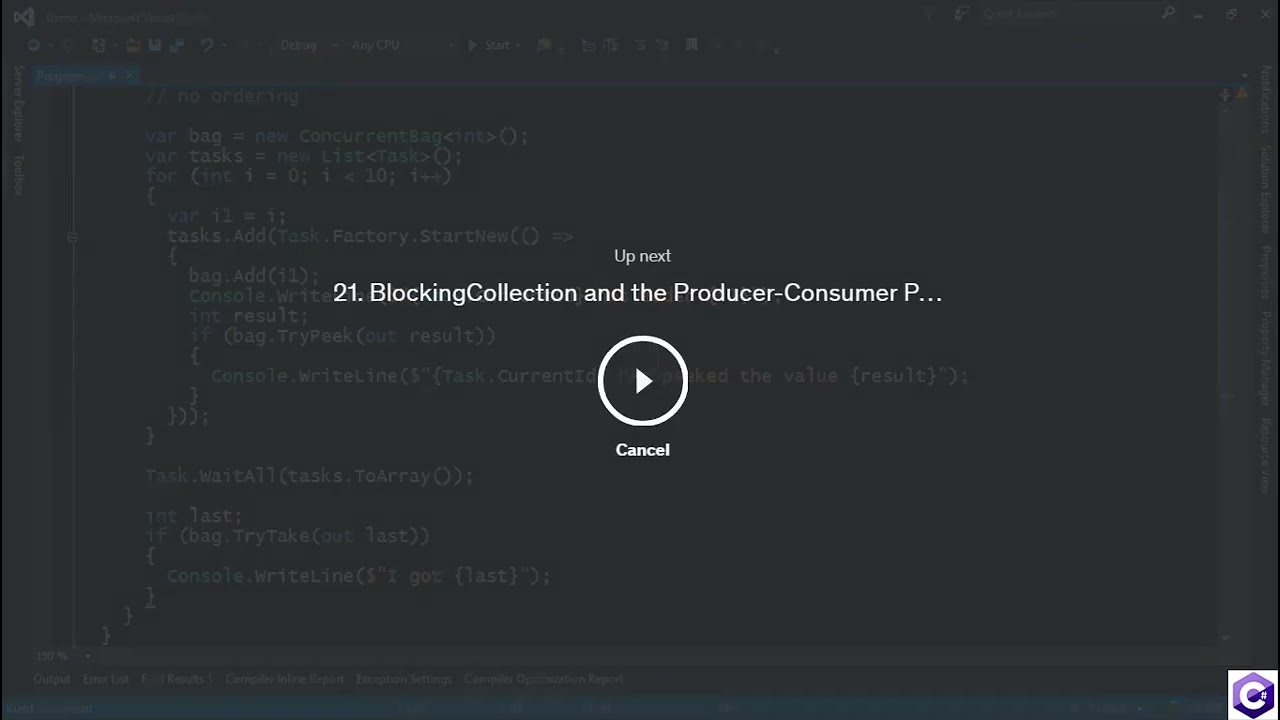Collapse the tasks.Add code outlining region
Viewport: 1280px width, 720px height.
click(x=72, y=237)
